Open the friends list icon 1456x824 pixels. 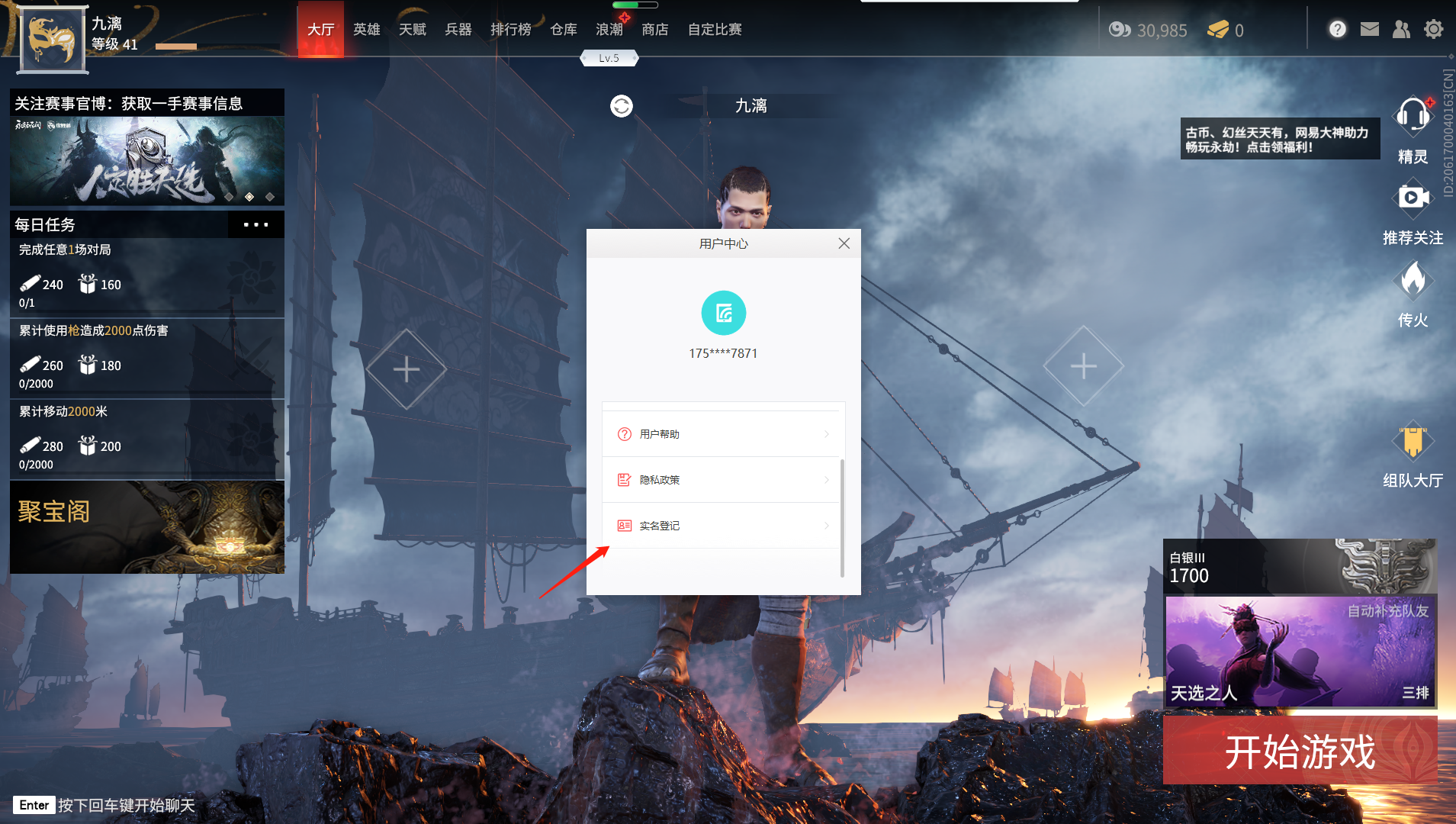tap(1401, 29)
